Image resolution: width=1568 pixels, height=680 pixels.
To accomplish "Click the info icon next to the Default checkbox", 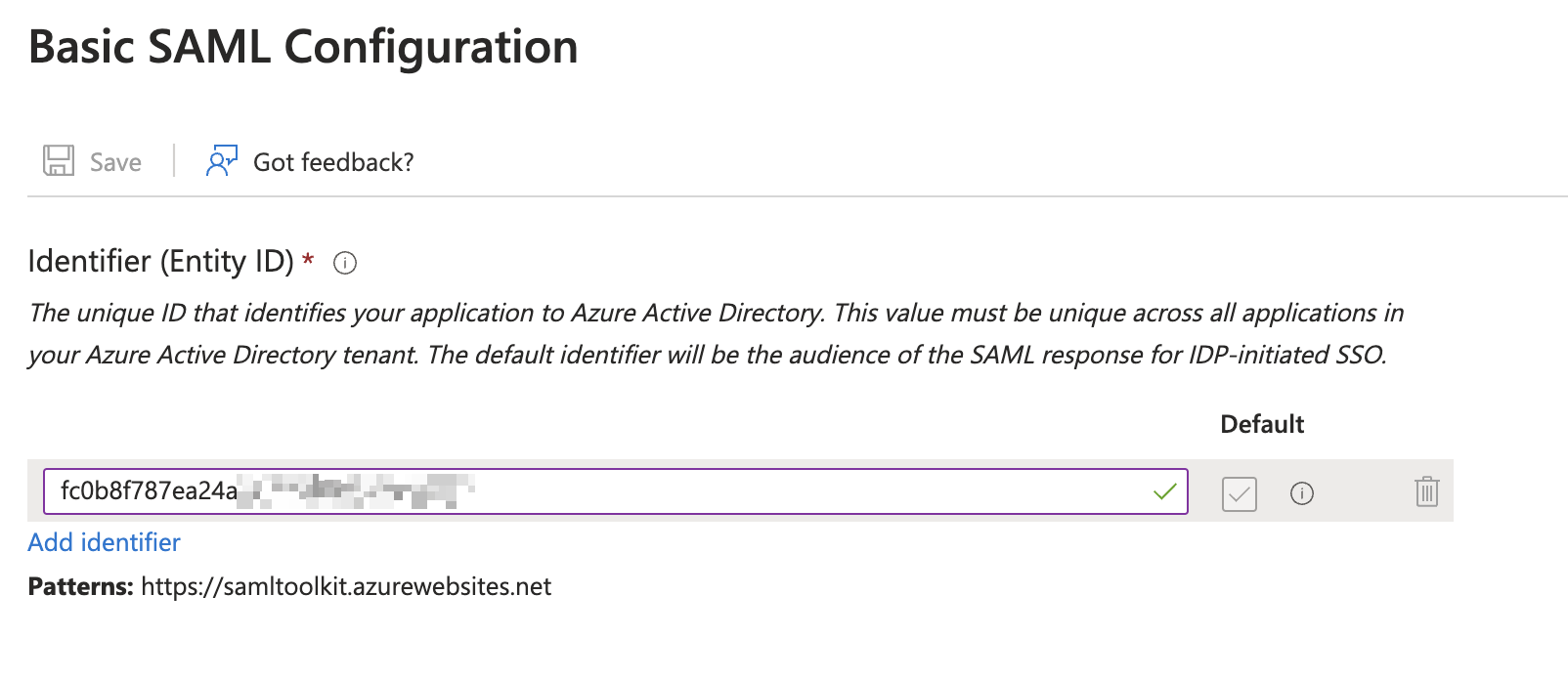I will (x=1303, y=493).
